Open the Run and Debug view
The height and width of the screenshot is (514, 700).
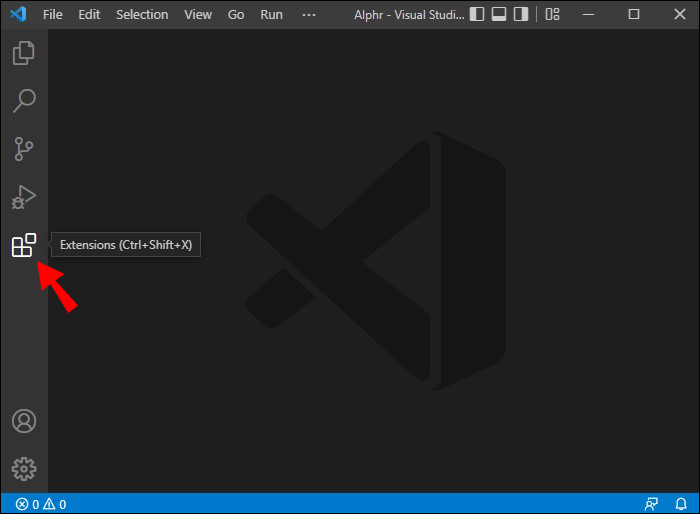click(x=24, y=197)
